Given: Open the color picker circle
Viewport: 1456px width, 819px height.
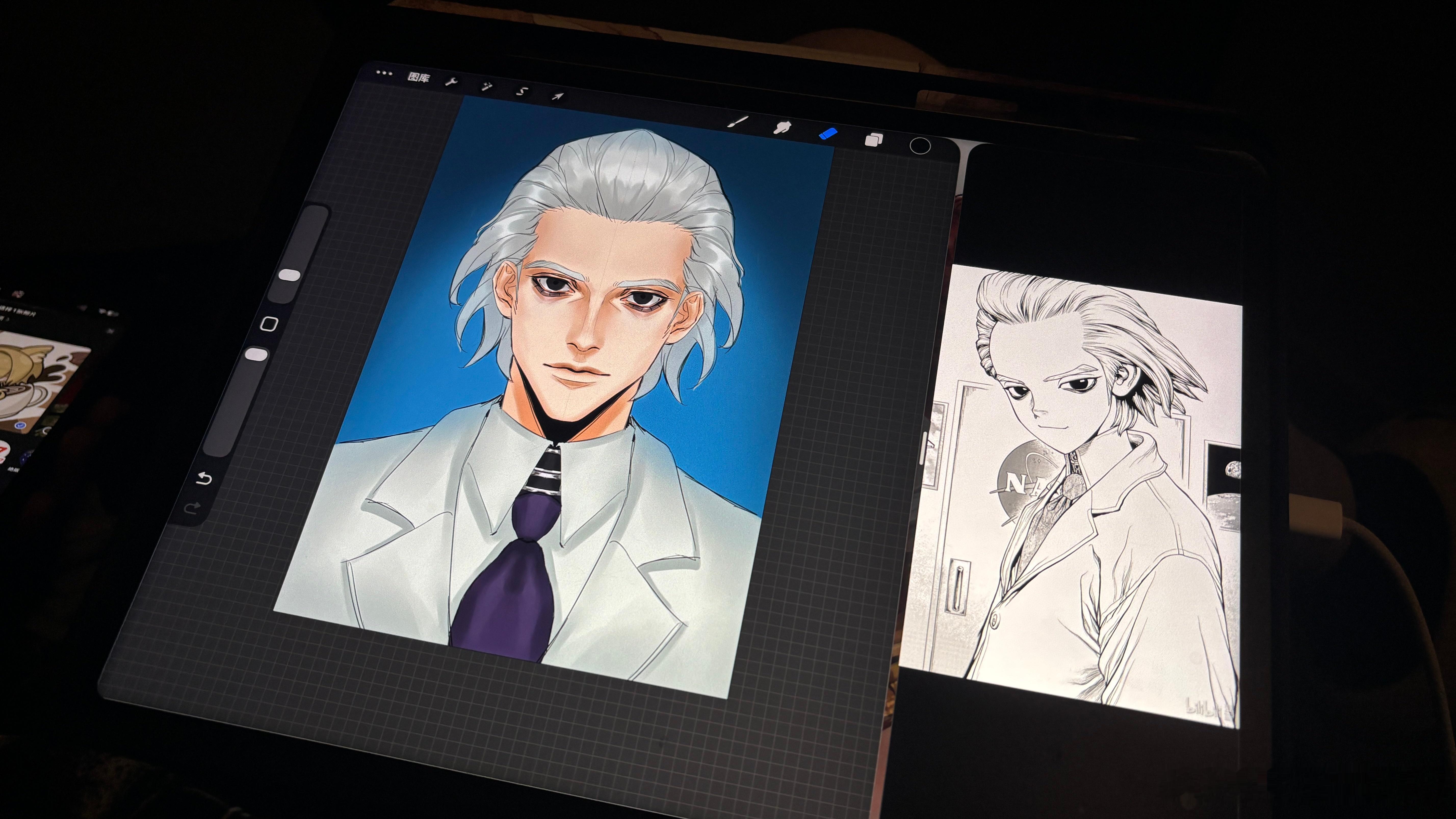Looking at the screenshot, I should coord(920,146).
